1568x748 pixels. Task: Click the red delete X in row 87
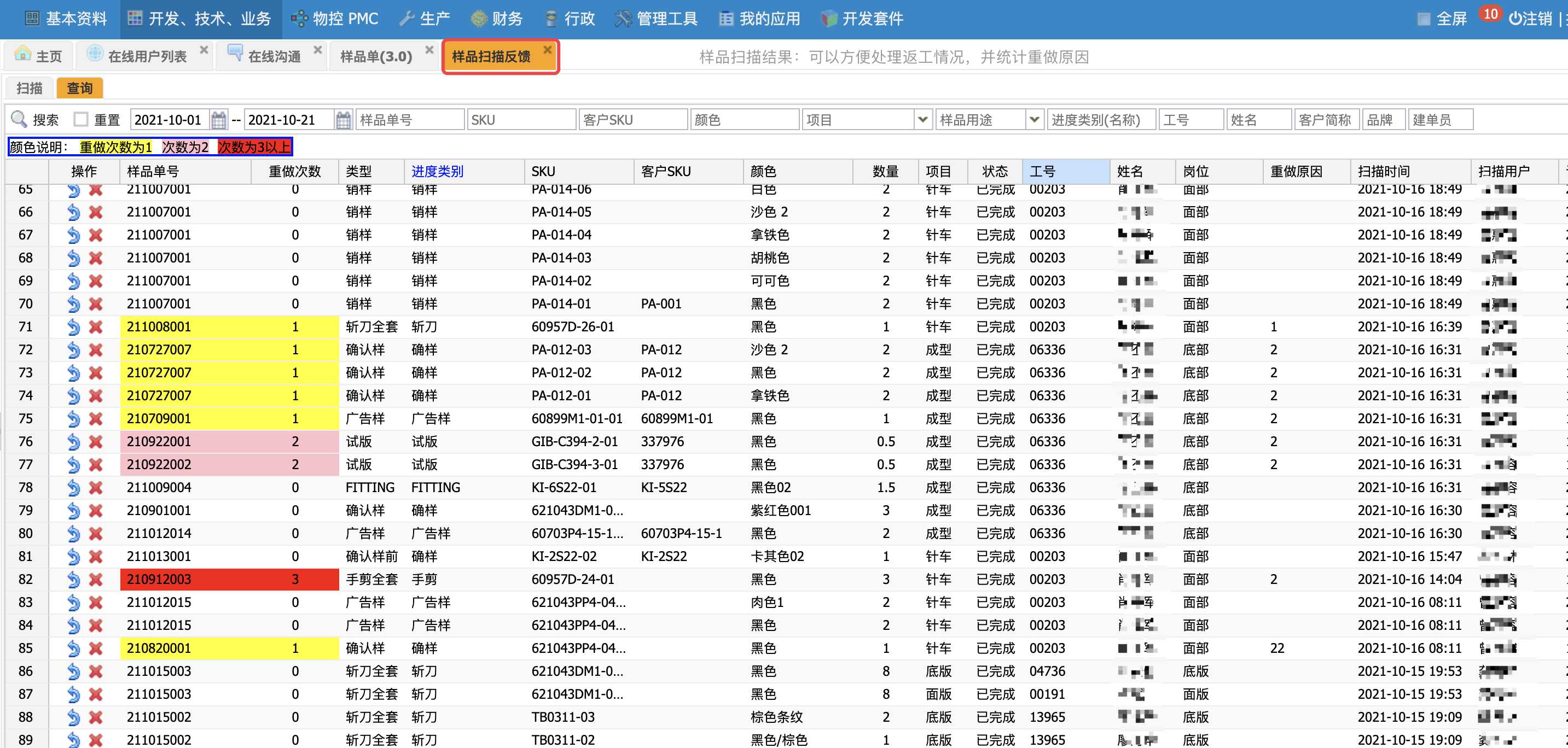coord(96,694)
